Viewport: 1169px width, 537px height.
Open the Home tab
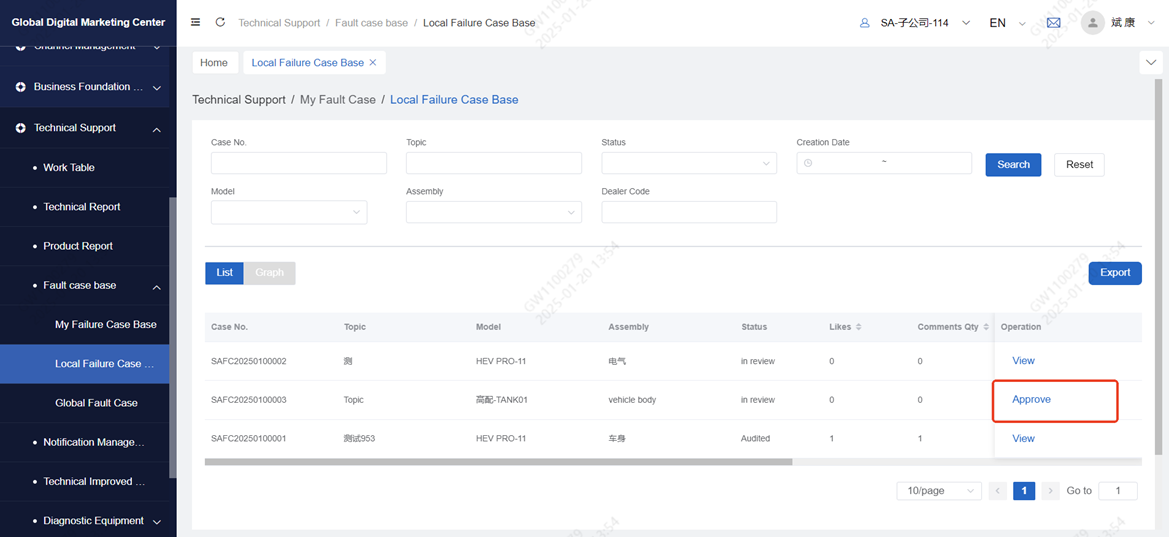214,62
